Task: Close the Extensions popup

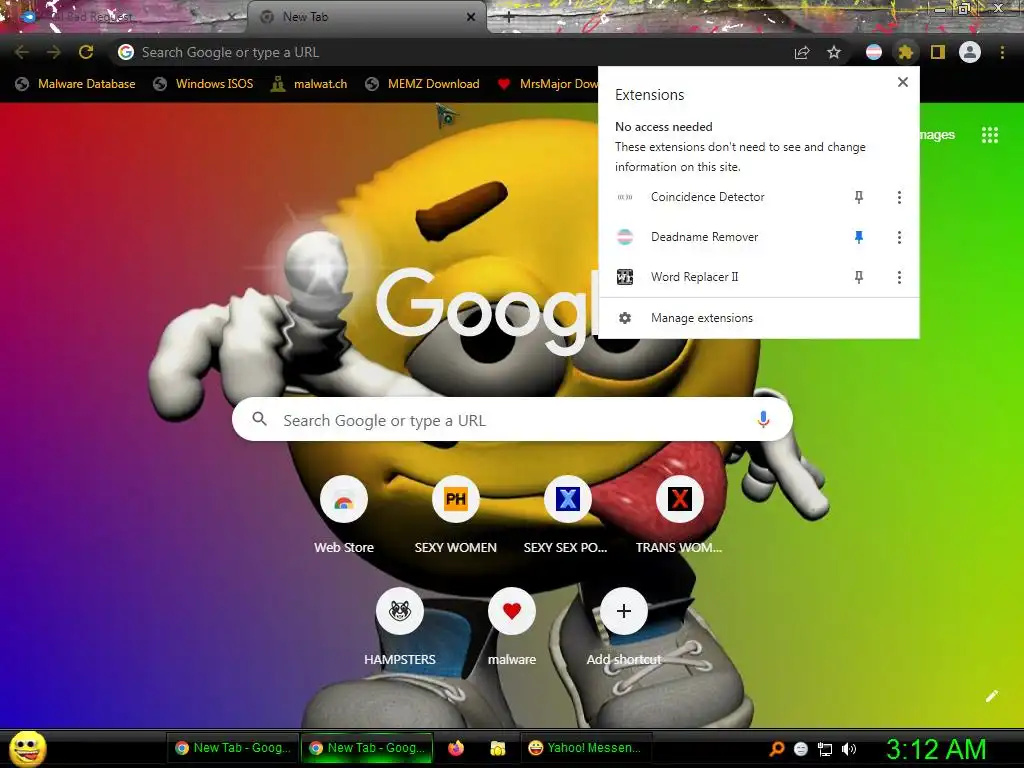Action: (903, 82)
